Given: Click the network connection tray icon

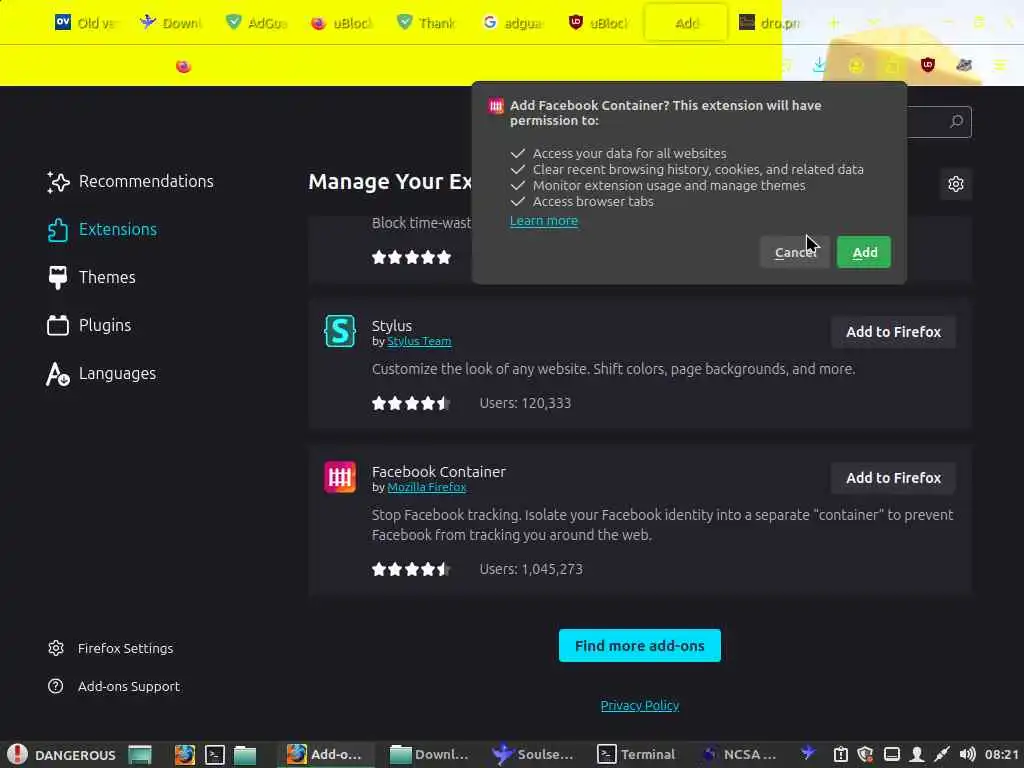Looking at the screenshot, I should click(x=942, y=754).
